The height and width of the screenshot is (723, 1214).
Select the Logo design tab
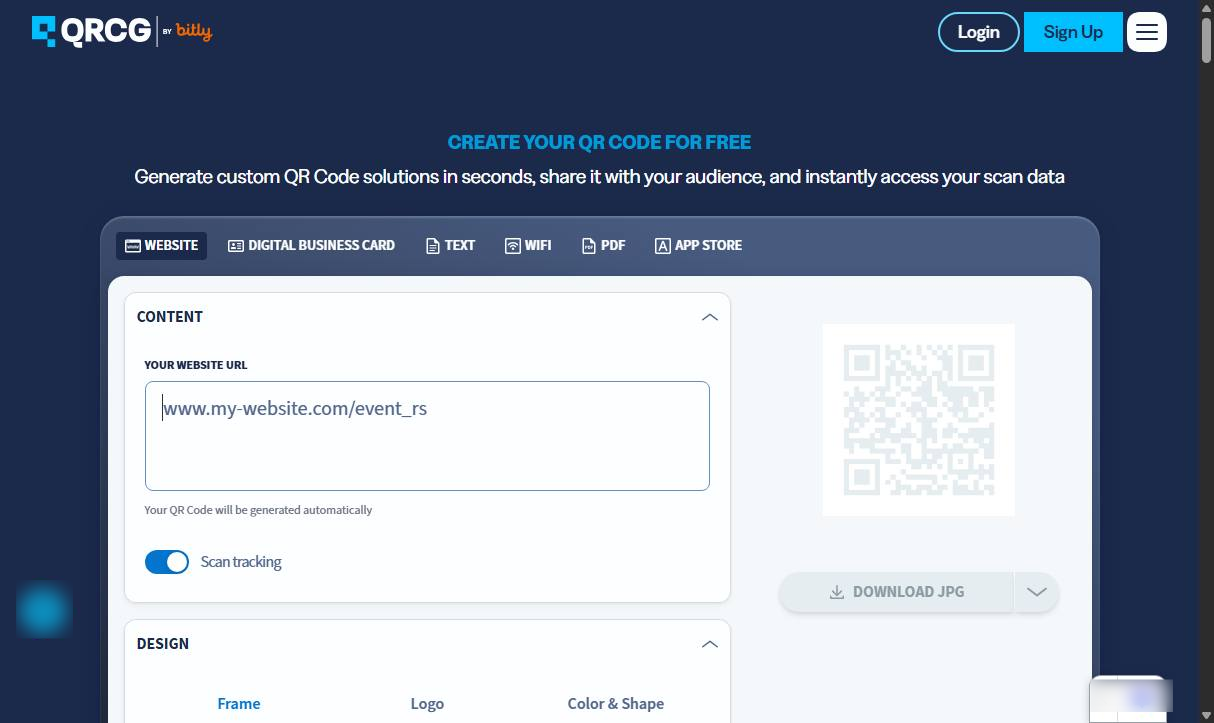[427, 704]
